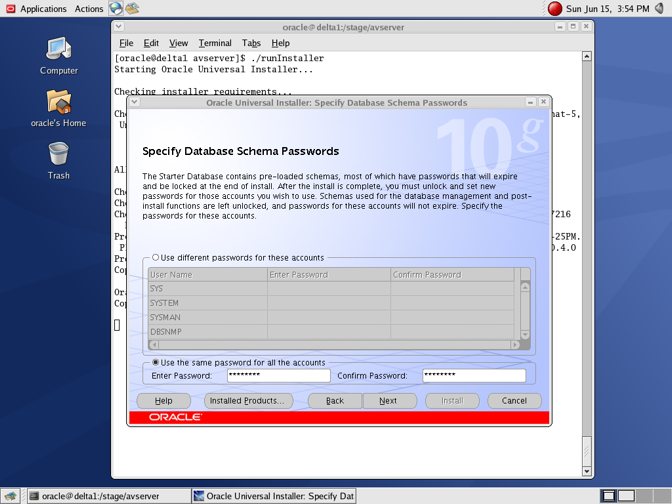Click the accounts table scroll up arrow

click(525, 287)
